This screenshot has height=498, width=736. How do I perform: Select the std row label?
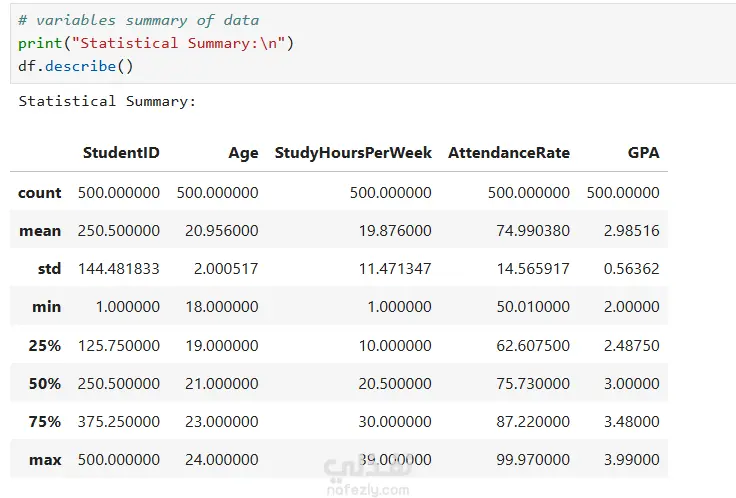(49, 268)
